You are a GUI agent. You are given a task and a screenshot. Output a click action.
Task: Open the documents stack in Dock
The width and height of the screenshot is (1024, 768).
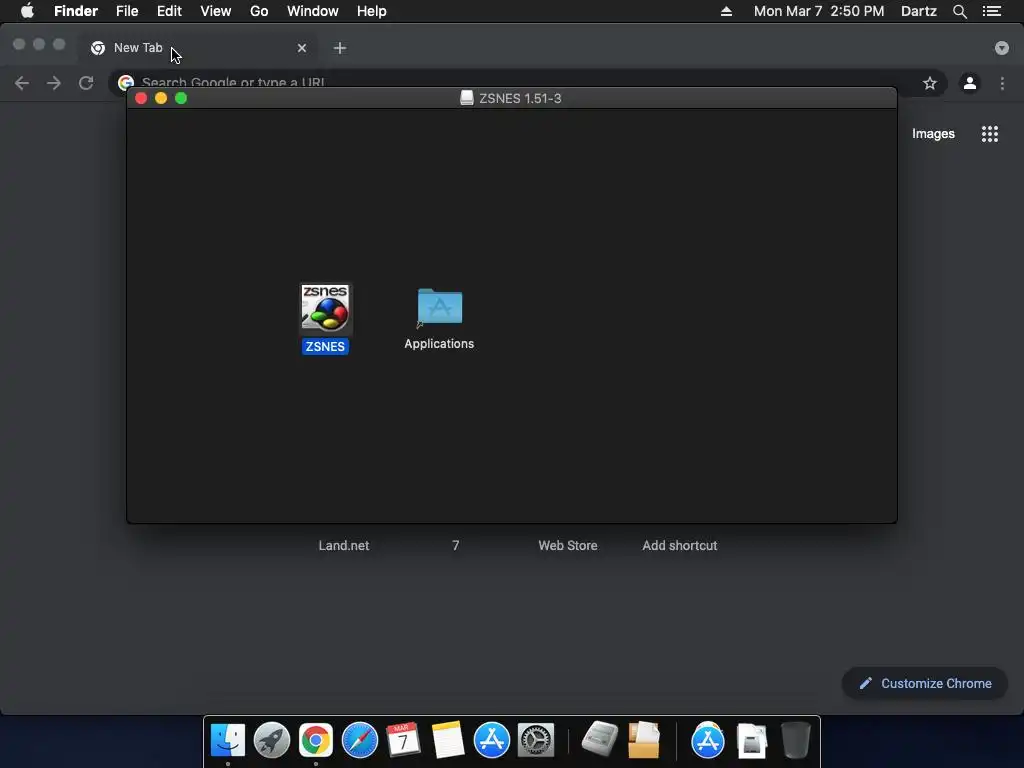752,740
